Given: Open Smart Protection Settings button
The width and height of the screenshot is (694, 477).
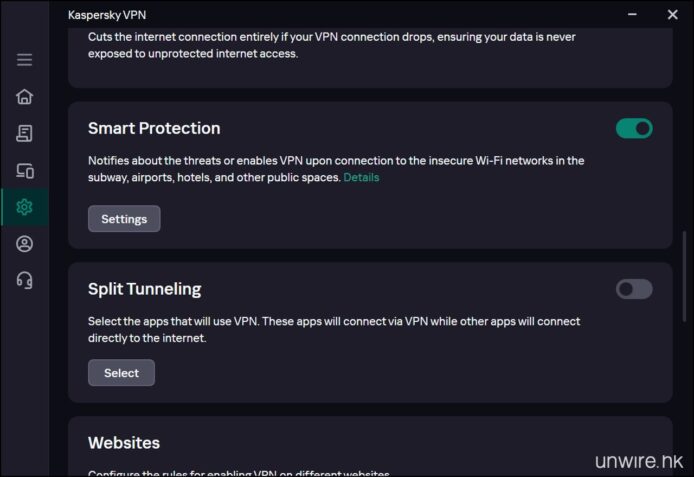Looking at the screenshot, I should (124, 219).
